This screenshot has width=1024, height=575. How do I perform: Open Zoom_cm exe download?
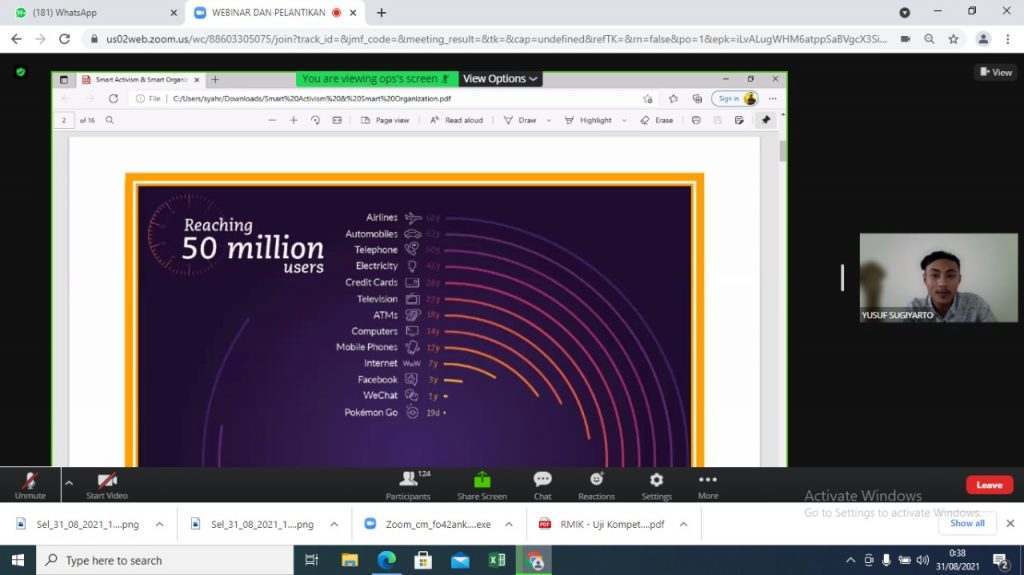(428, 524)
